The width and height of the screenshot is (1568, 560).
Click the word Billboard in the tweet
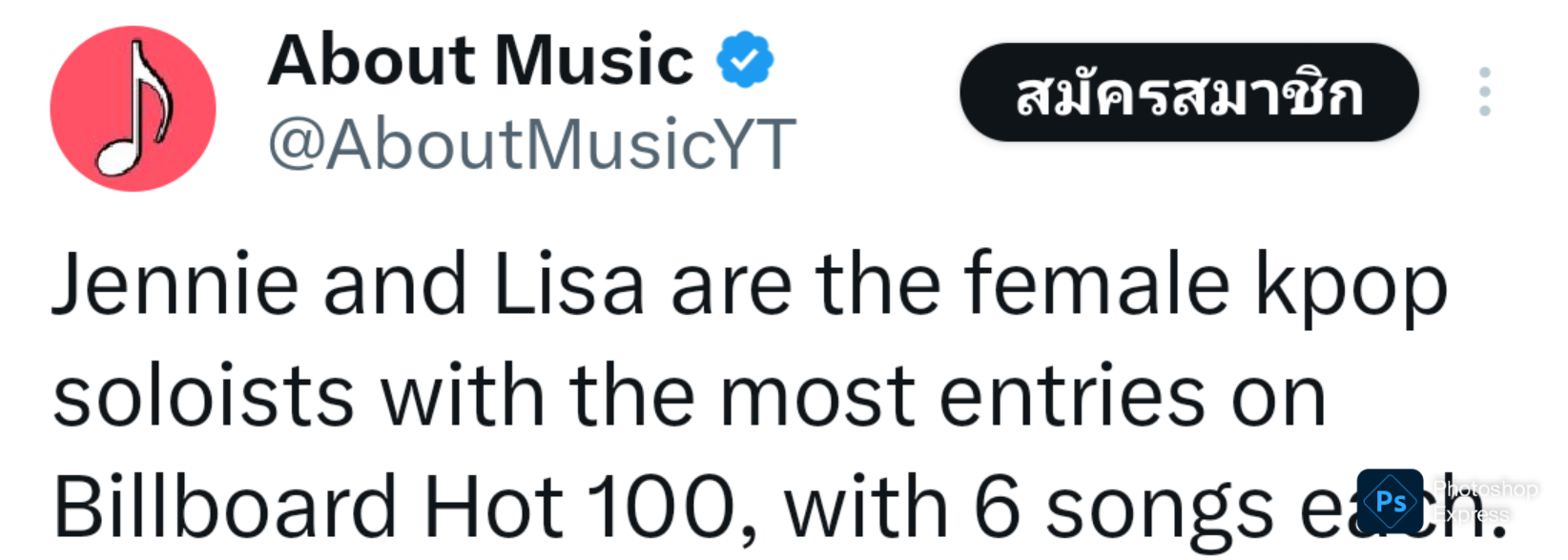pos(224,506)
